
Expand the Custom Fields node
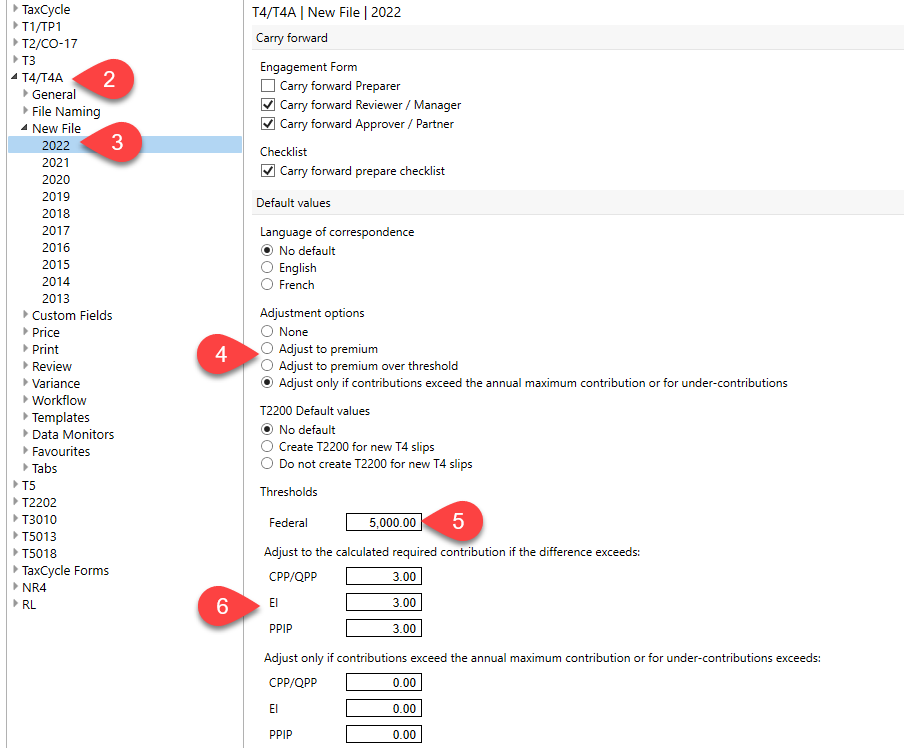[x=25, y=314]
